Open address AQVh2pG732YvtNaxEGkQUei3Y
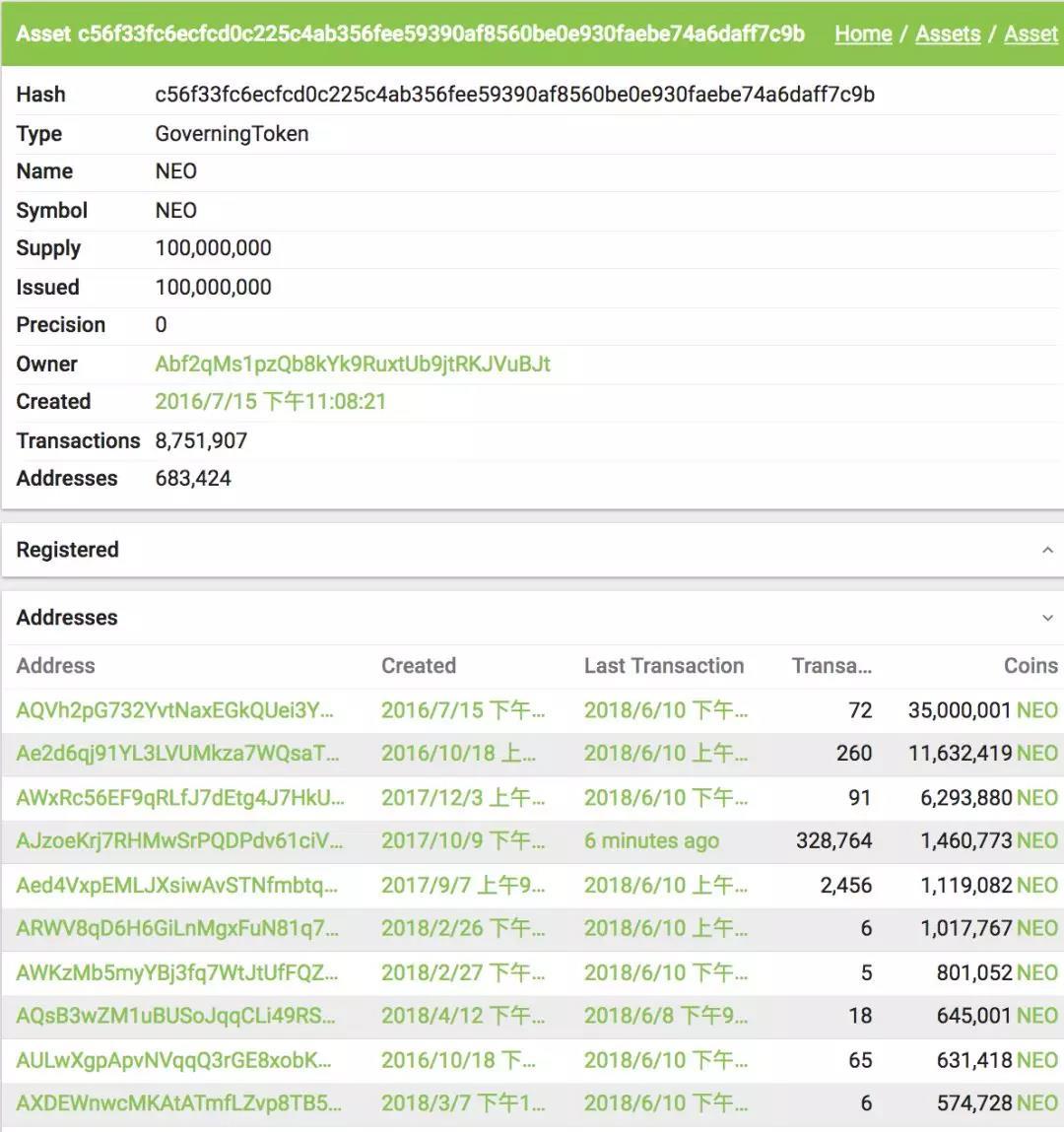1064x1132 pixels. [x=174, y=710]
